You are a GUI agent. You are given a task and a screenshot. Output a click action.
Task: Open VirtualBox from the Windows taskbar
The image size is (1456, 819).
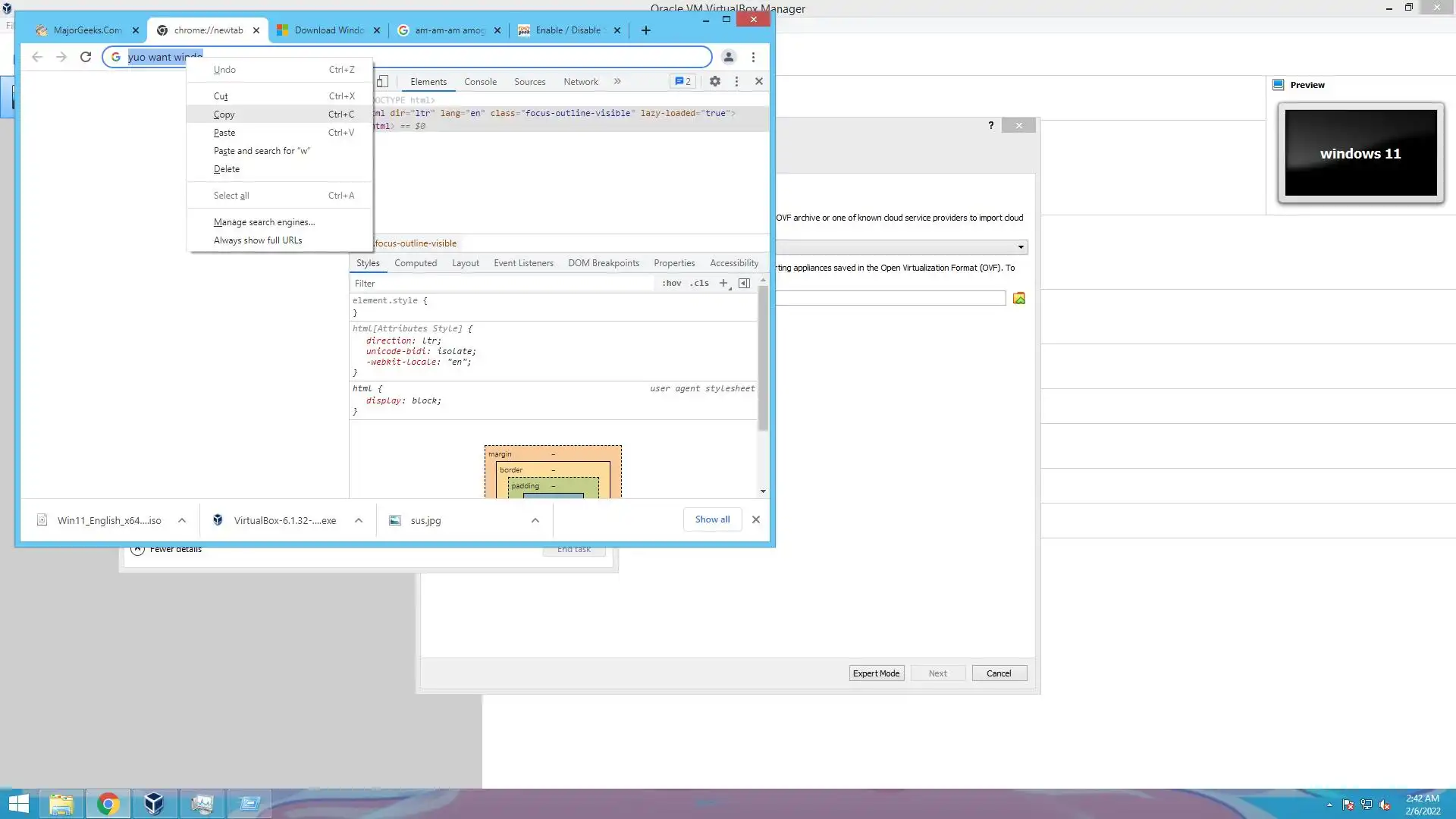(154, 803)
